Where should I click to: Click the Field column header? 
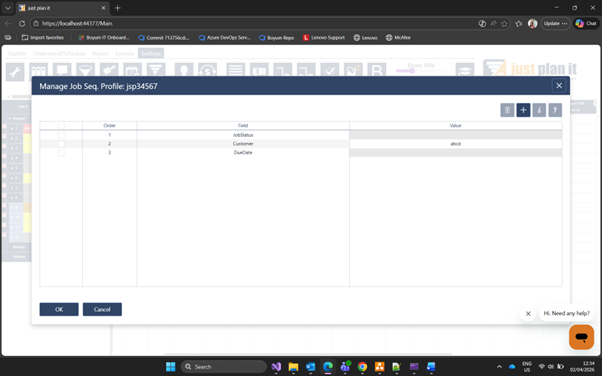243,126
